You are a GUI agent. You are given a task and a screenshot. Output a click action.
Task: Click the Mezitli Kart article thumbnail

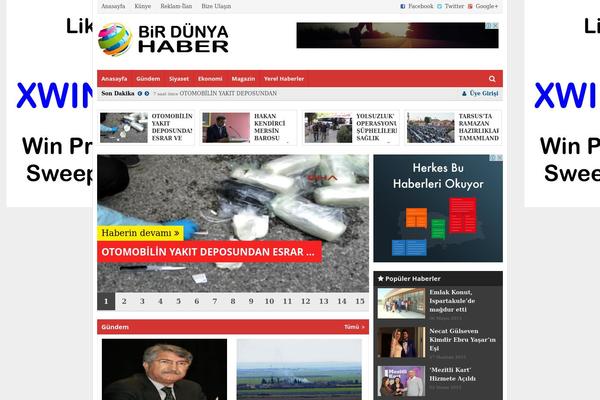(x=401, y=381)
